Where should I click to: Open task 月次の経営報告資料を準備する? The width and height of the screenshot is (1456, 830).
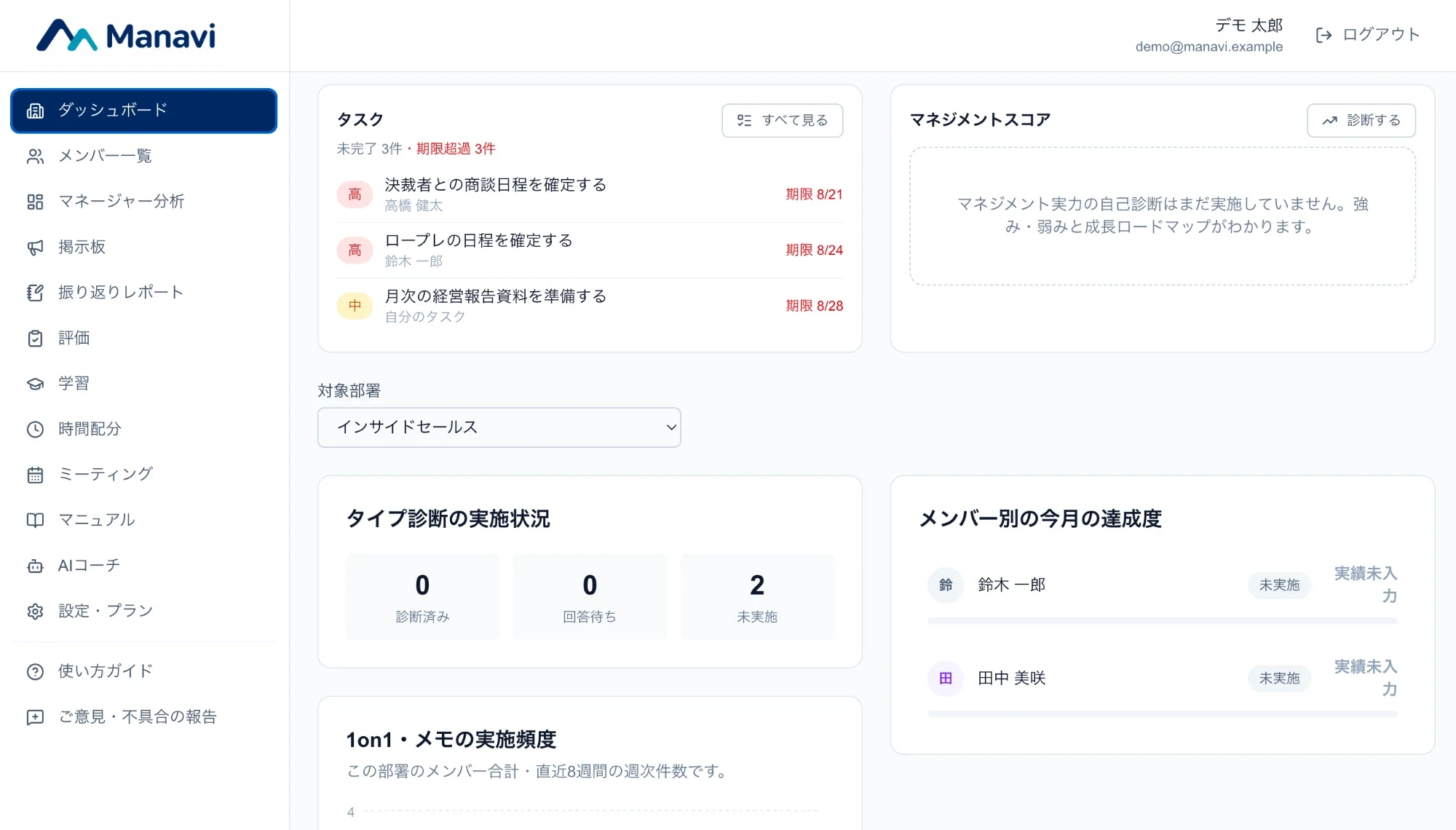[x=590, y=306]
